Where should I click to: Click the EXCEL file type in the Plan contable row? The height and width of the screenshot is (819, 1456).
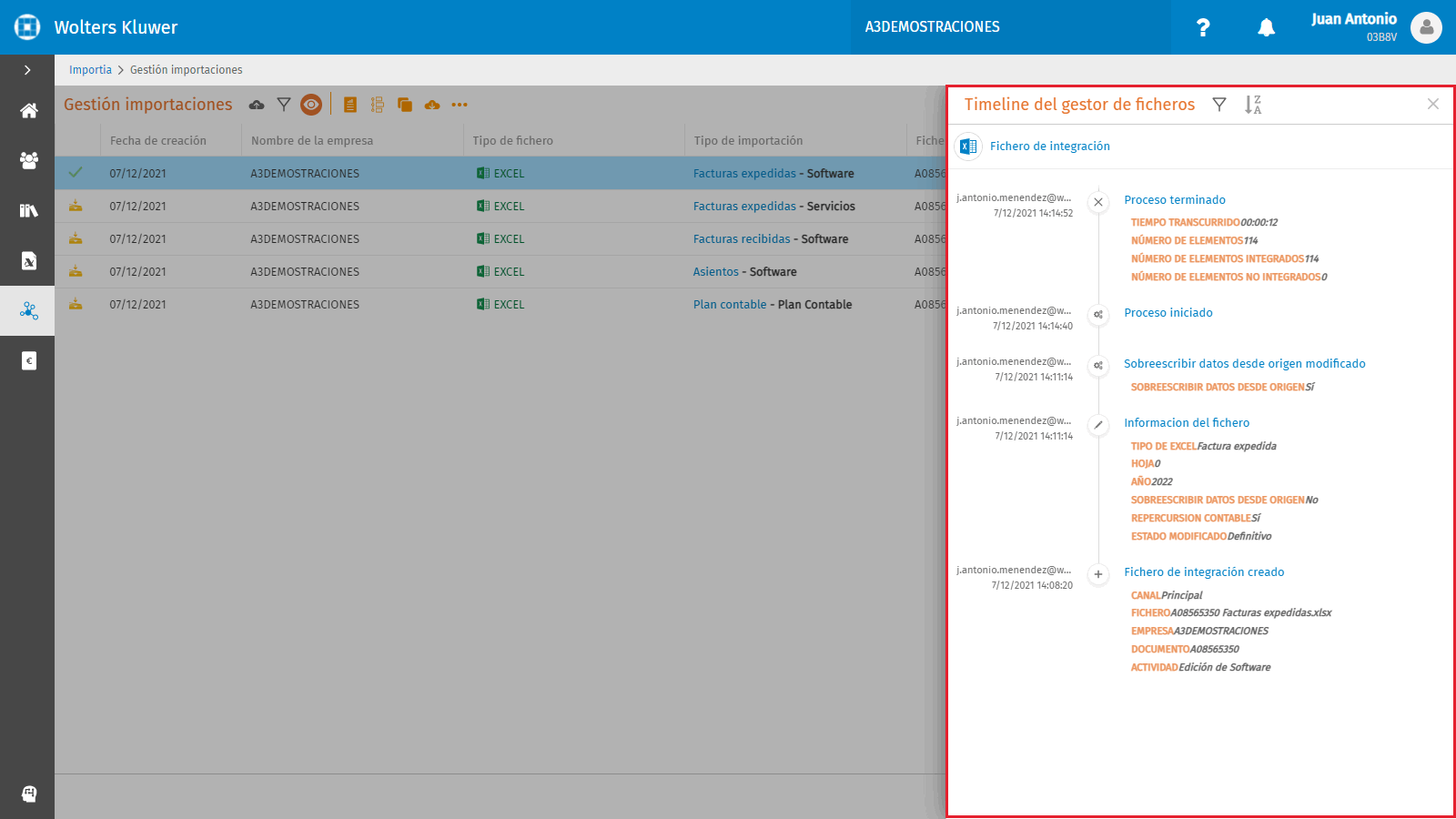click(500, 305)
